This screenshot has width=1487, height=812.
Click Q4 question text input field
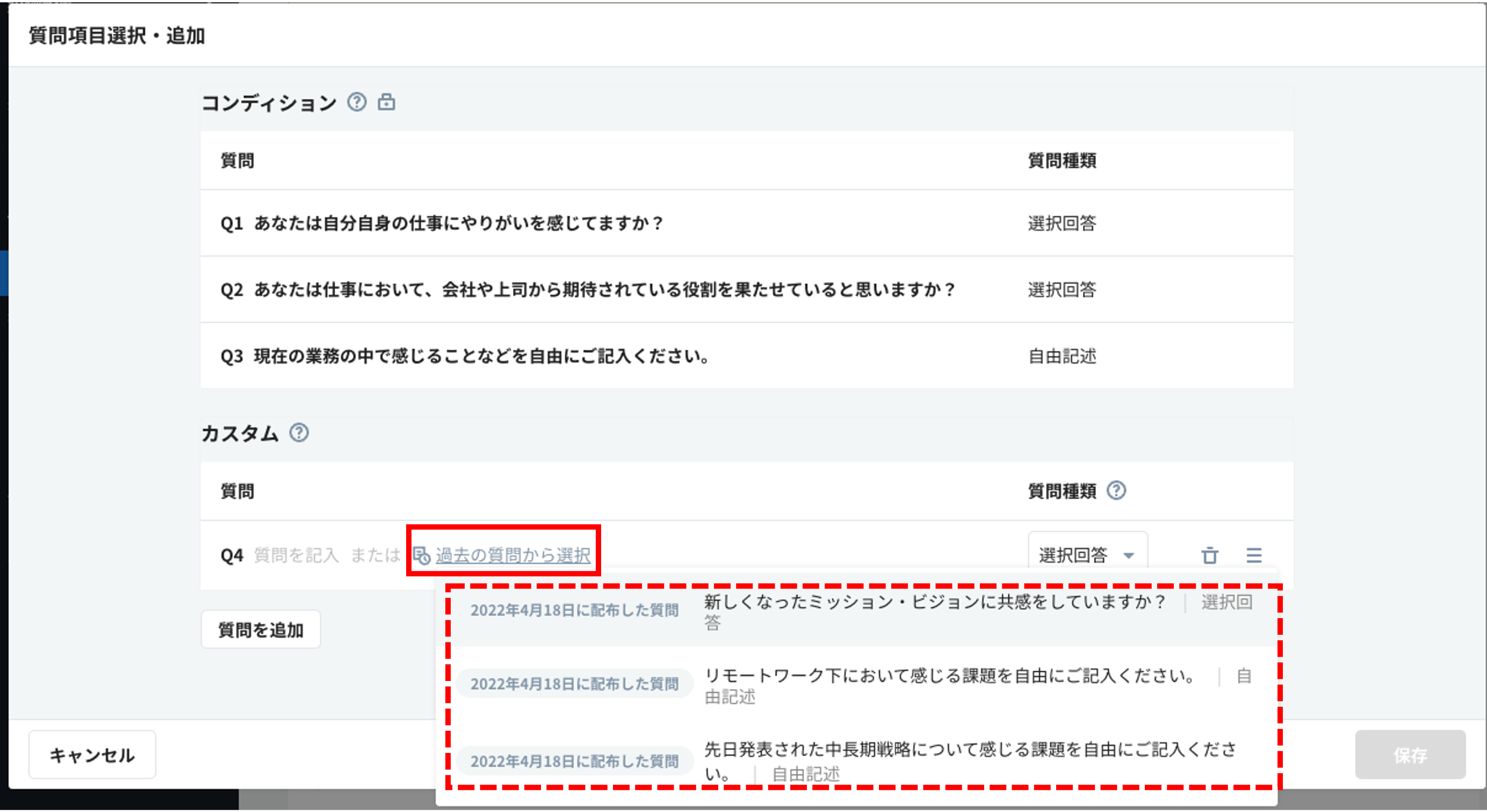pyautogui.click(x=296, y=555)
